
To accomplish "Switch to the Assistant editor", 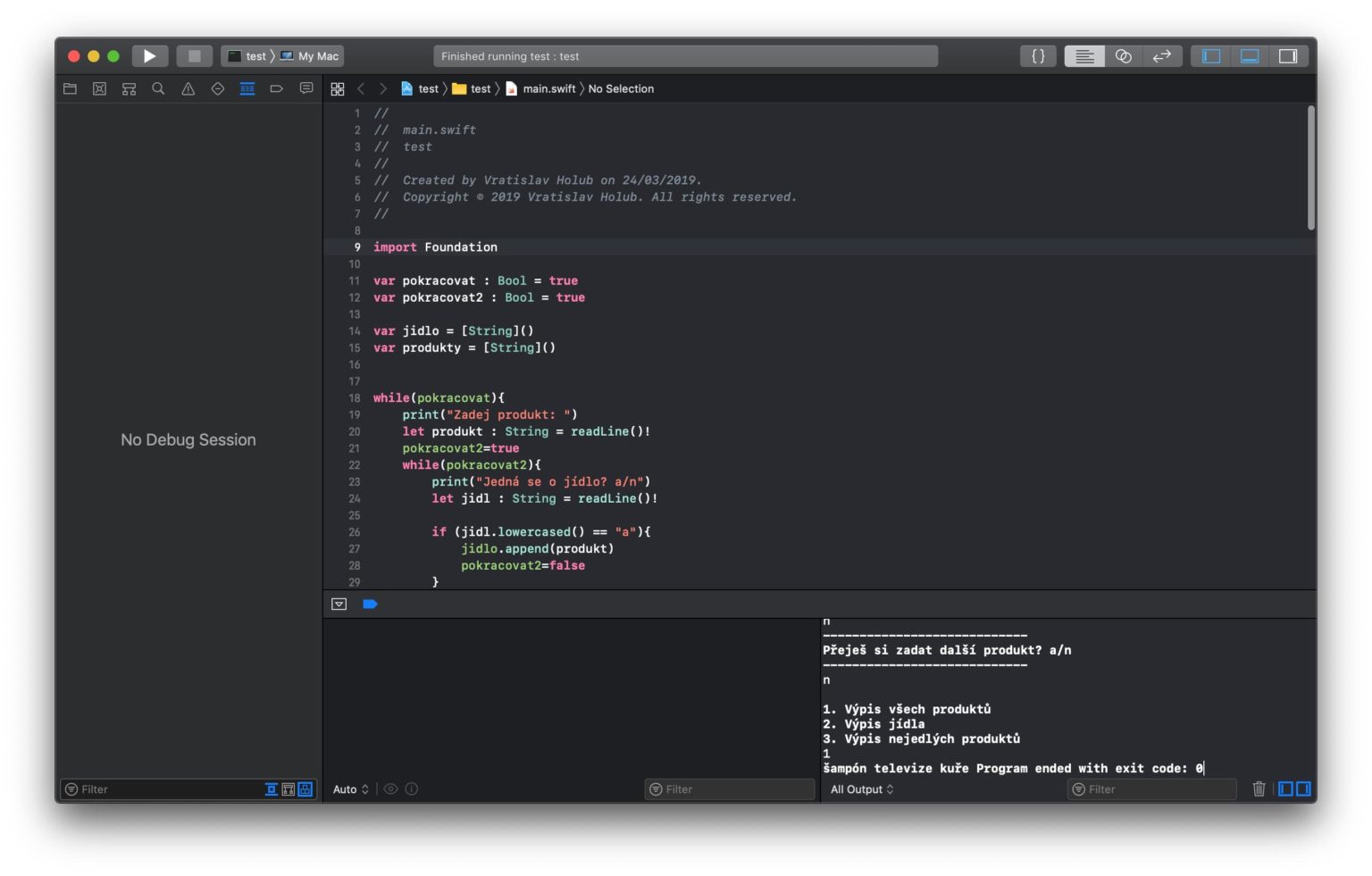I will 1123,56.
